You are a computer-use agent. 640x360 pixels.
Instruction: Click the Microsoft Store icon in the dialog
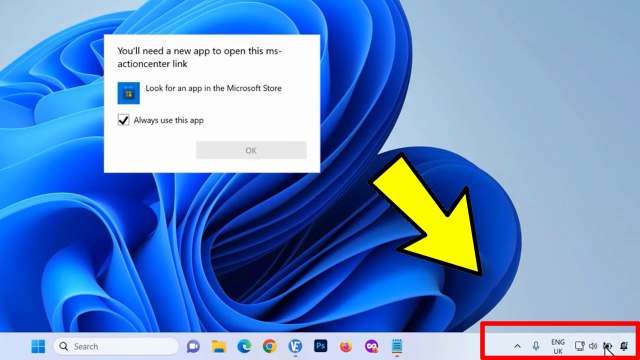pyautogui.click(x=129, y=93)
